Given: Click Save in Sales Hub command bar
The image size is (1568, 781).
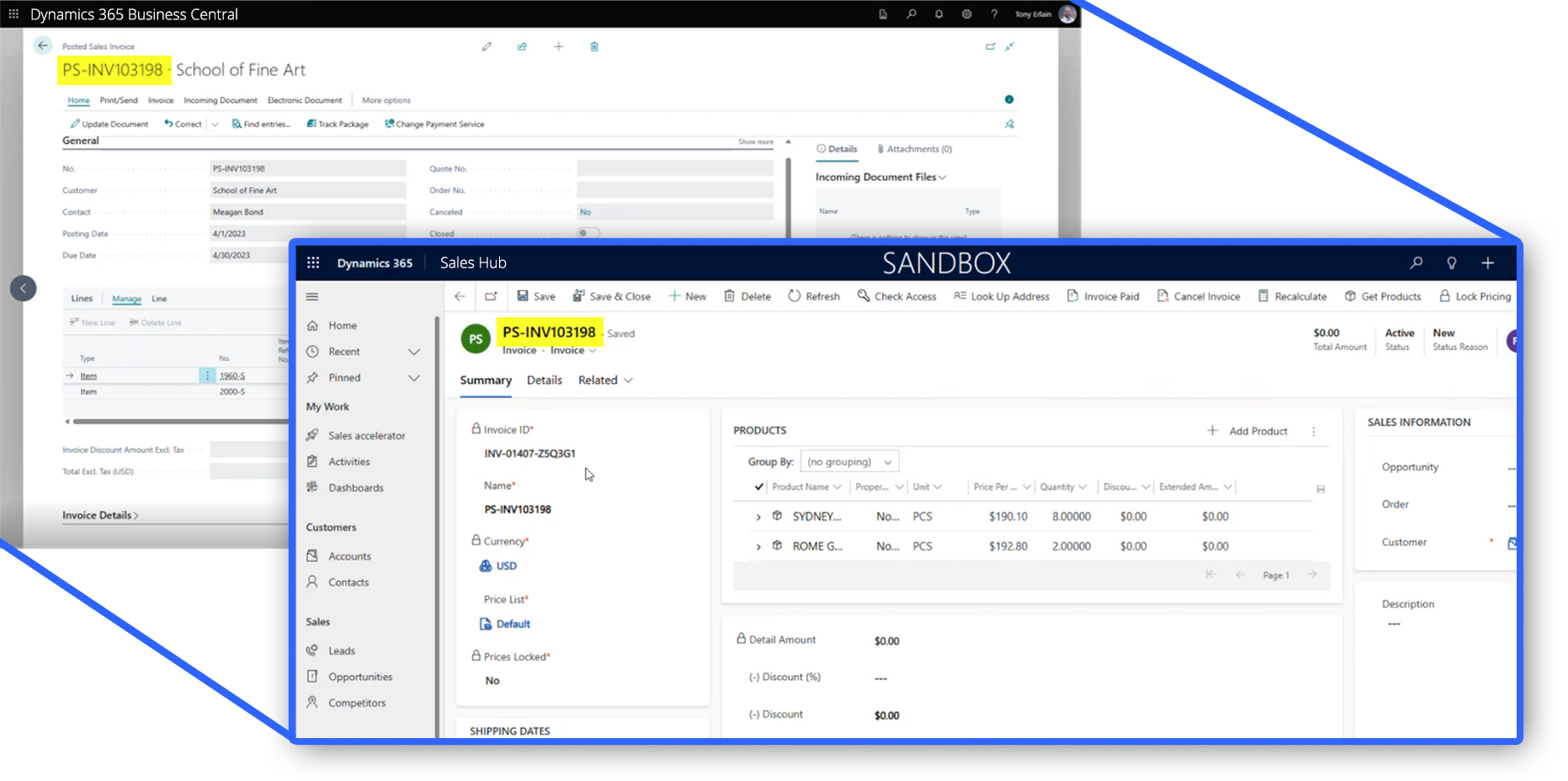Looking at the screenshot, I should coord(536,296).
